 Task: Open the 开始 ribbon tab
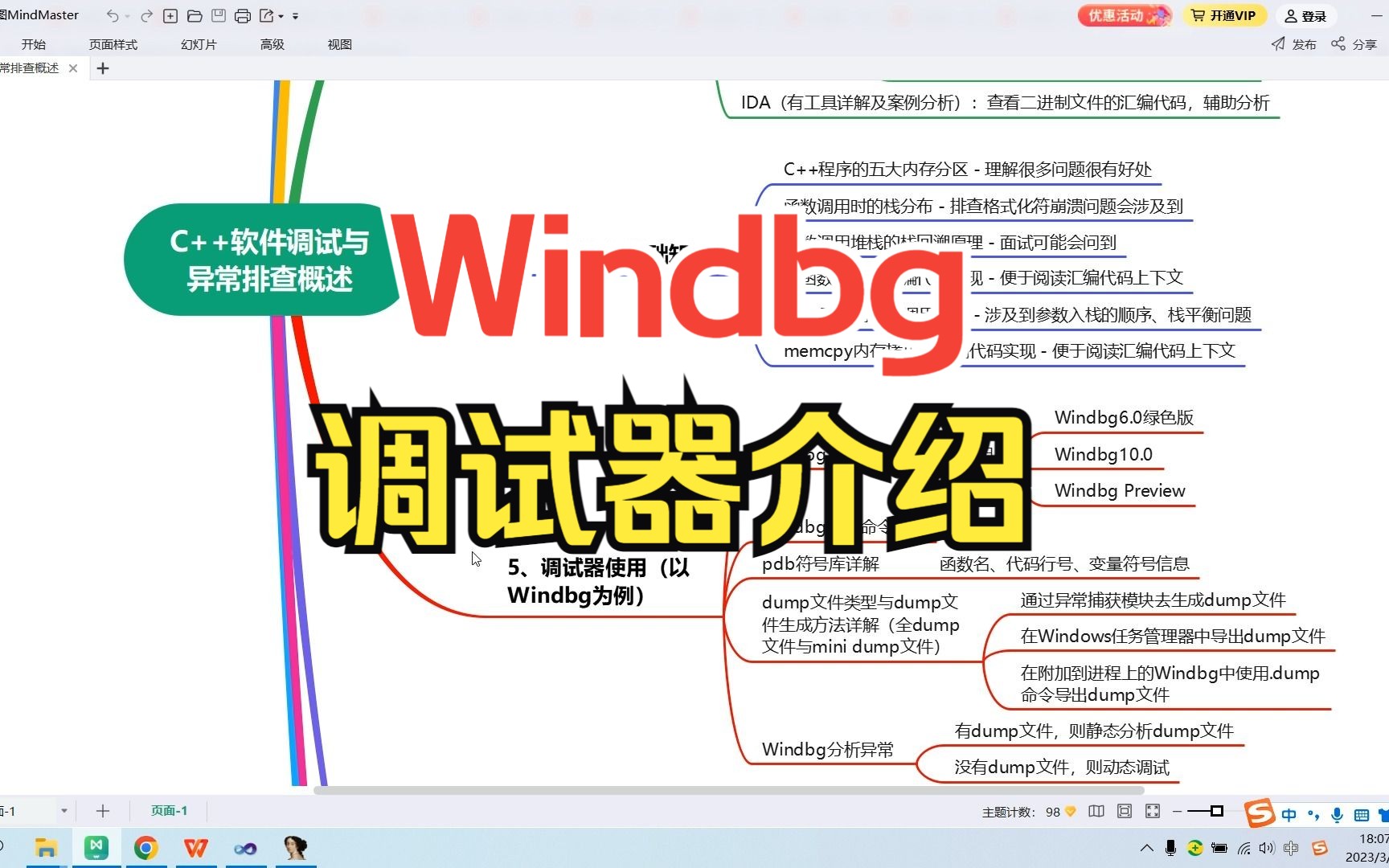[x=34, y=44]
